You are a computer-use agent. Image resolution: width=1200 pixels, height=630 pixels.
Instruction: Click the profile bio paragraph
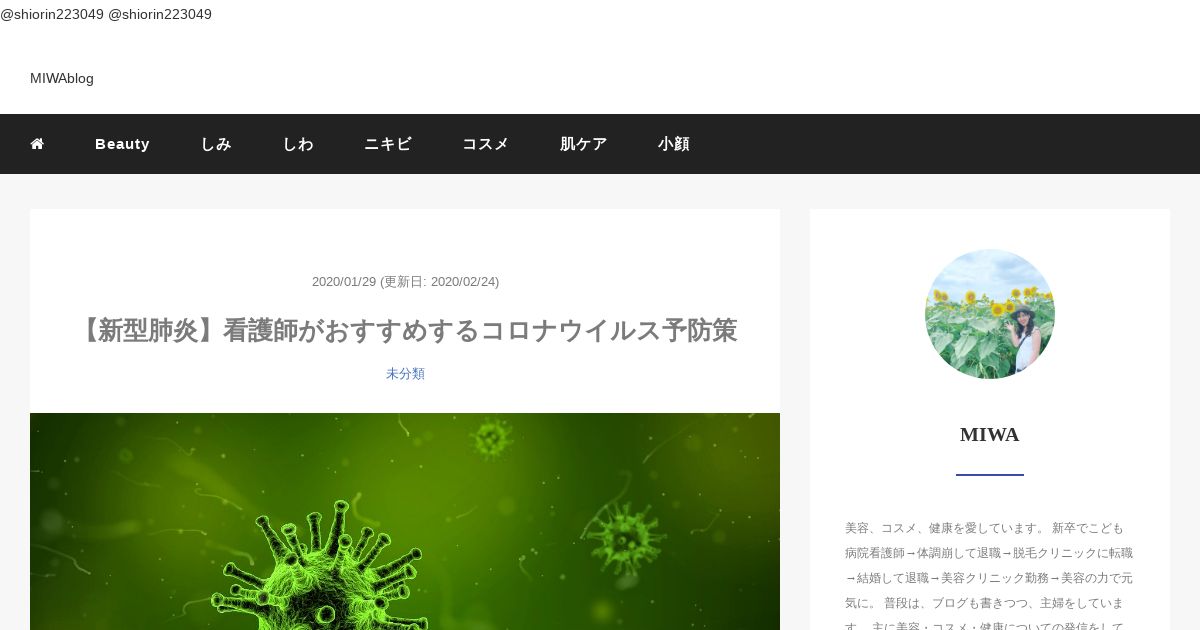990,575
